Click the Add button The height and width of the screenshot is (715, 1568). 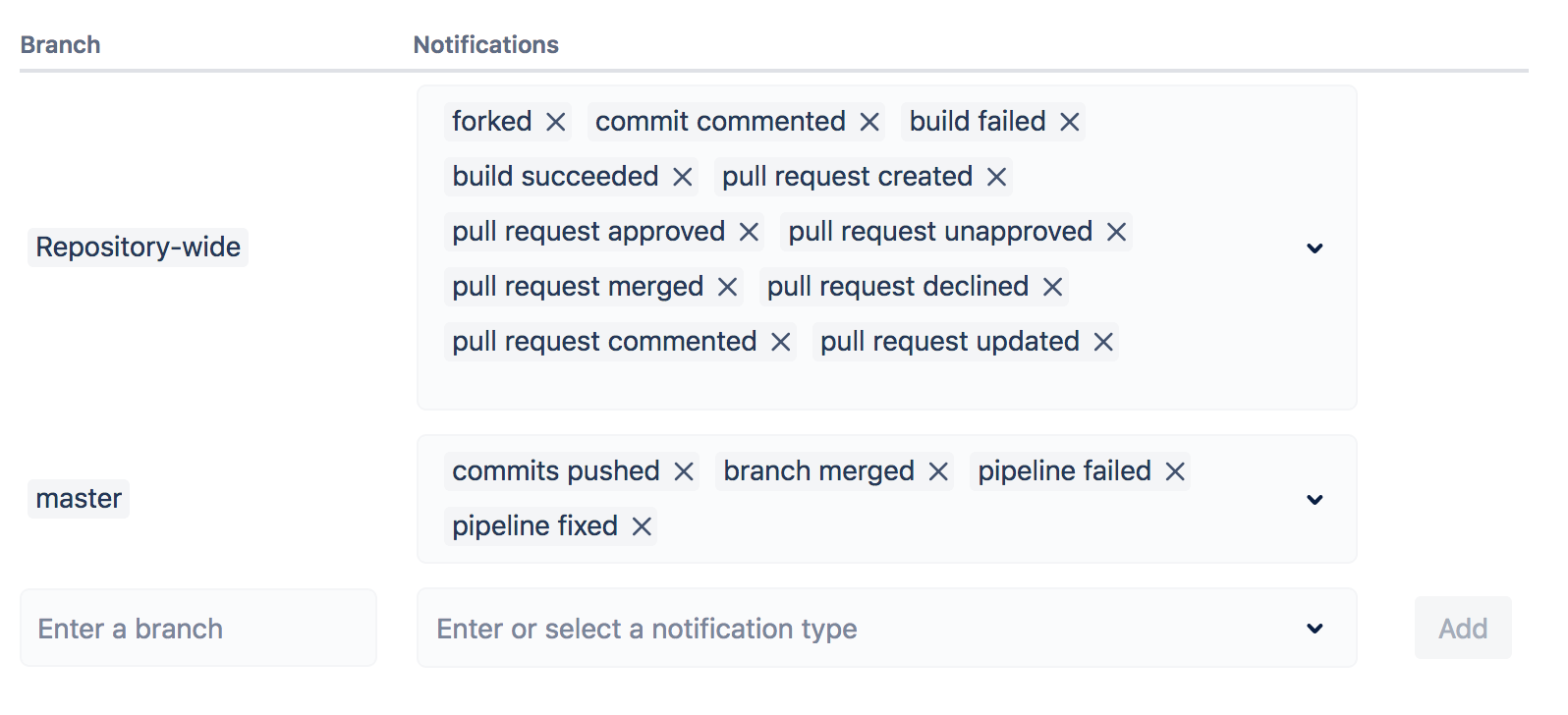coord(1463,629)
